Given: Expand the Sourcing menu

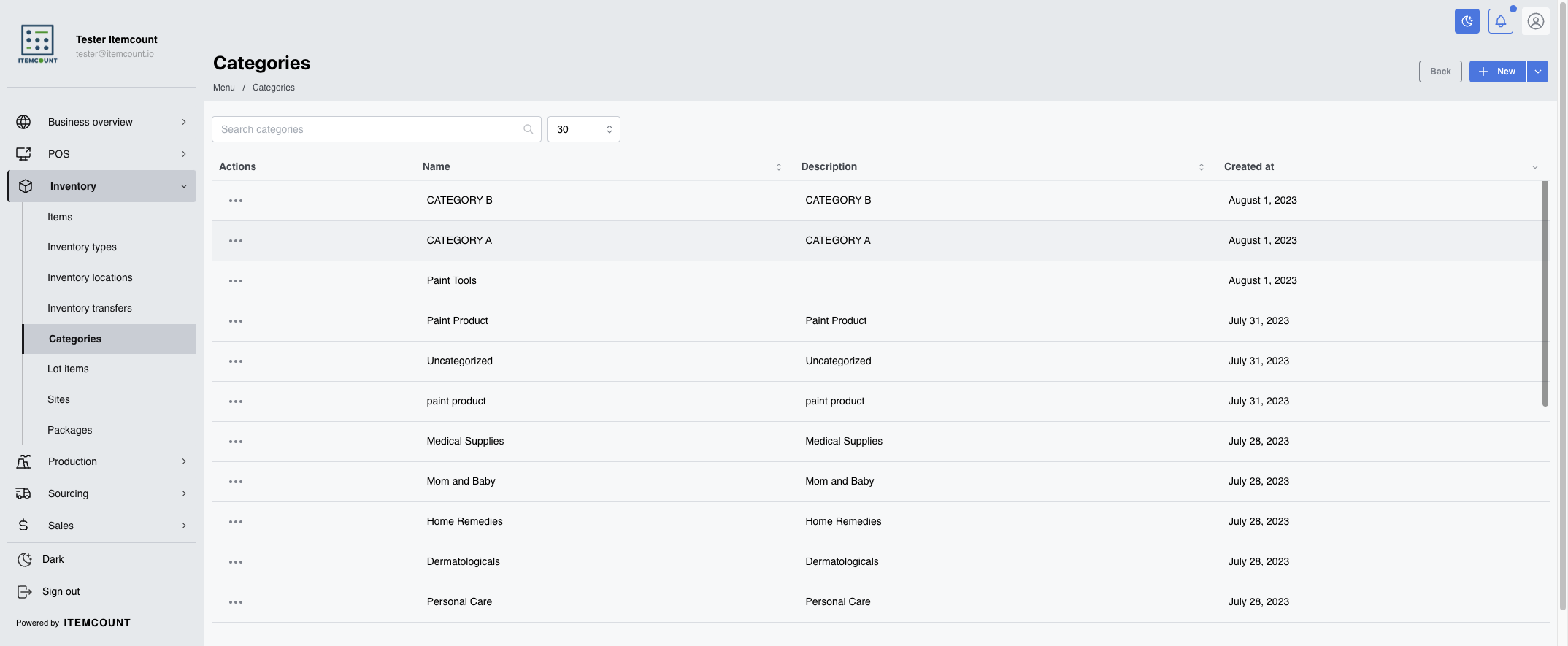Looking at the screenshot, I should tap(101, 493).
